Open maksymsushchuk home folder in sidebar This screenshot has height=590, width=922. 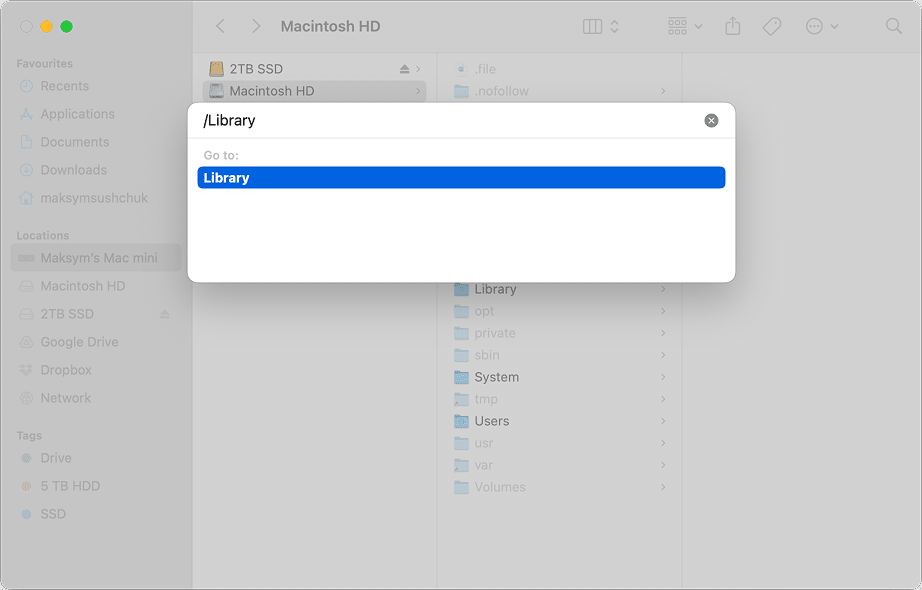[x=96, y=198]
